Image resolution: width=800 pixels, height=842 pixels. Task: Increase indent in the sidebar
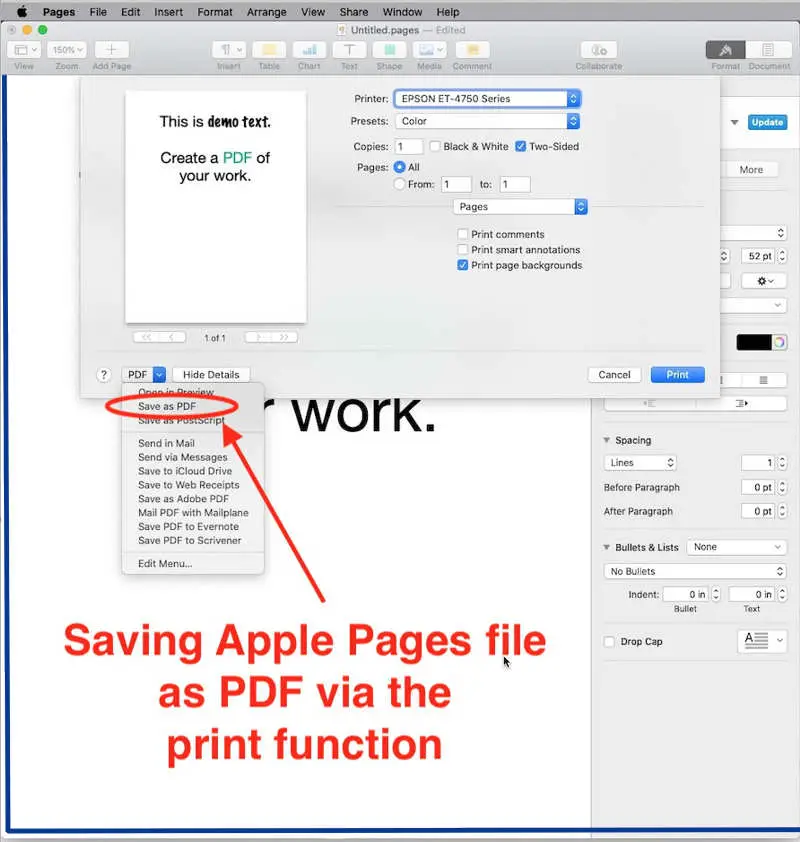click(x=741, y=403)
